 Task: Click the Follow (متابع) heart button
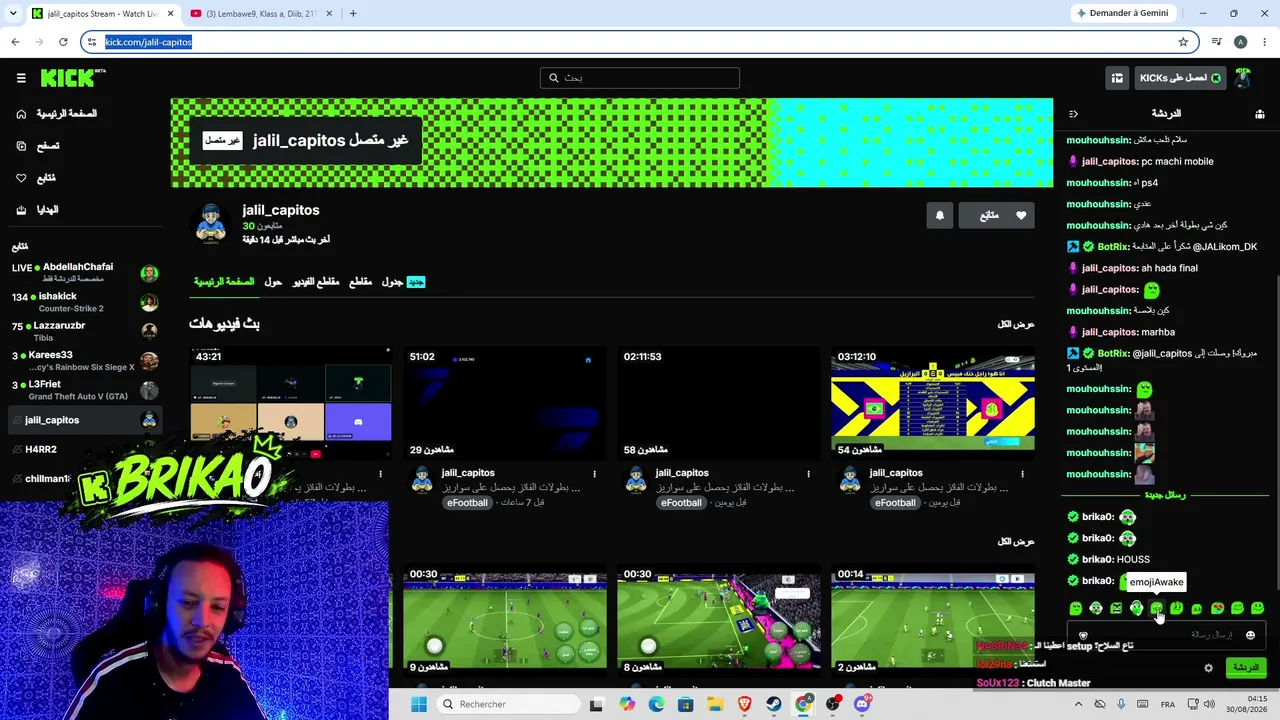coord(997,215)
